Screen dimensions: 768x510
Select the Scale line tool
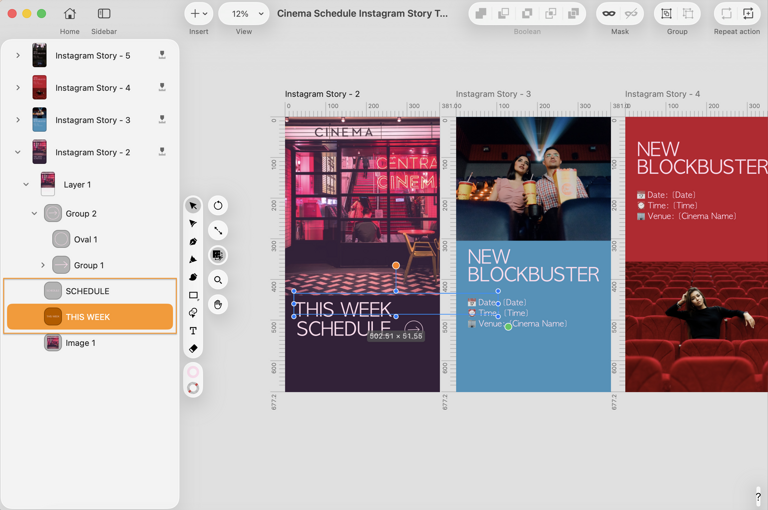coord(218,230)
